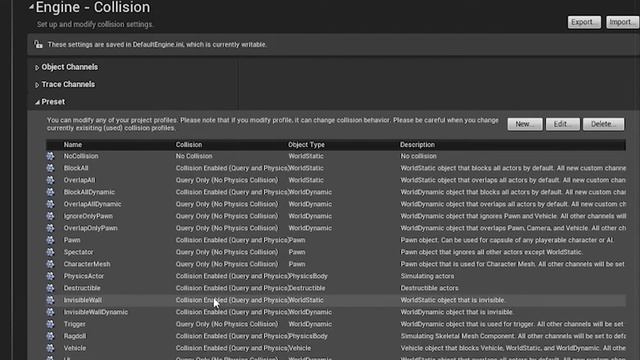640x360 pixels.
Task: Click the Description column header
Action: pyautogui.click(x=417, y=144)
